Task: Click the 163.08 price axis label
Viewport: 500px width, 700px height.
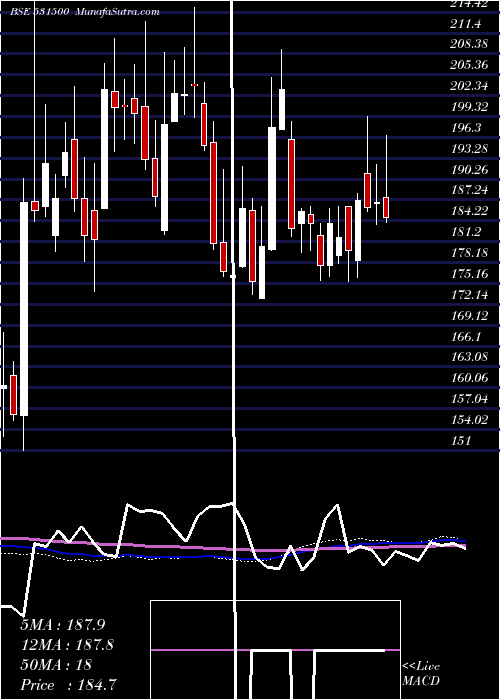Action: point(470,357)
